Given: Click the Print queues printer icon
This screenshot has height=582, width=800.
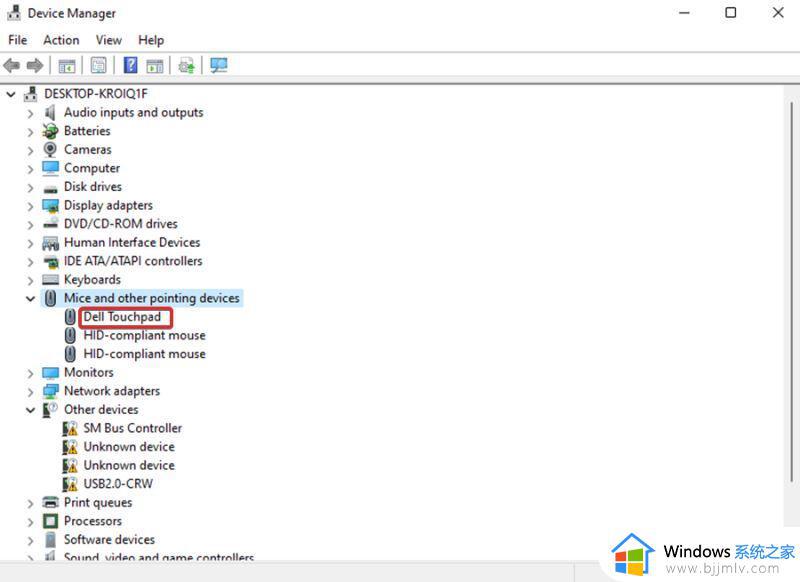Looking at the screenshot, I should coord(51,502).
